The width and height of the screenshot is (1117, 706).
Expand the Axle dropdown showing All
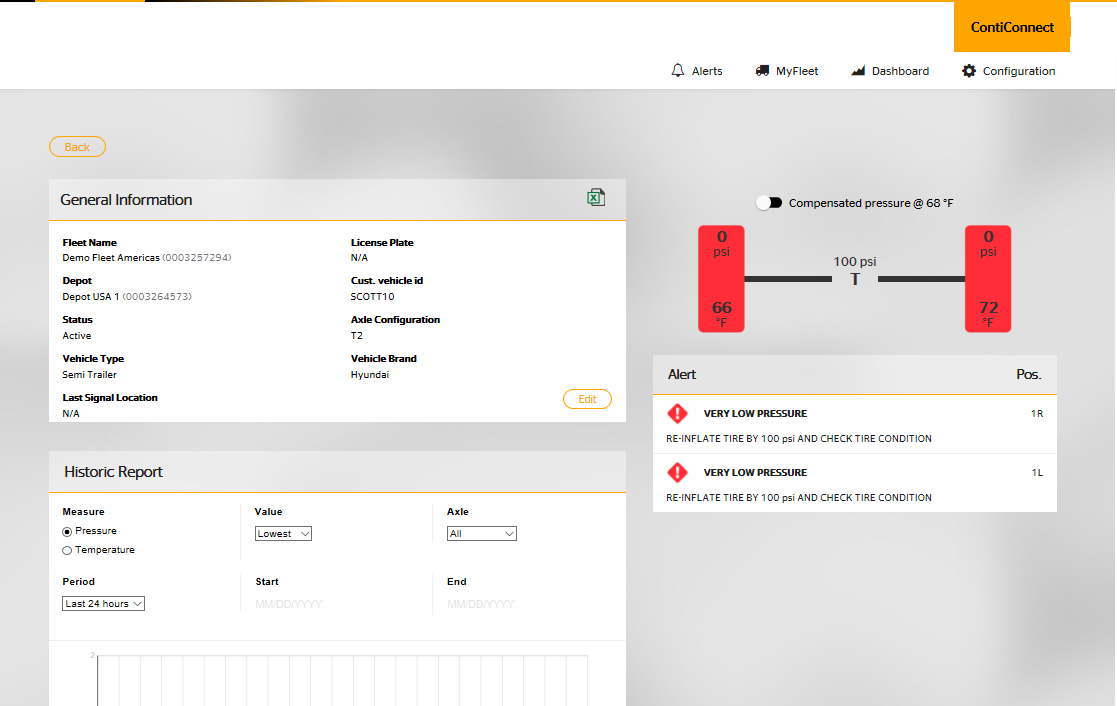click(481, 534)
